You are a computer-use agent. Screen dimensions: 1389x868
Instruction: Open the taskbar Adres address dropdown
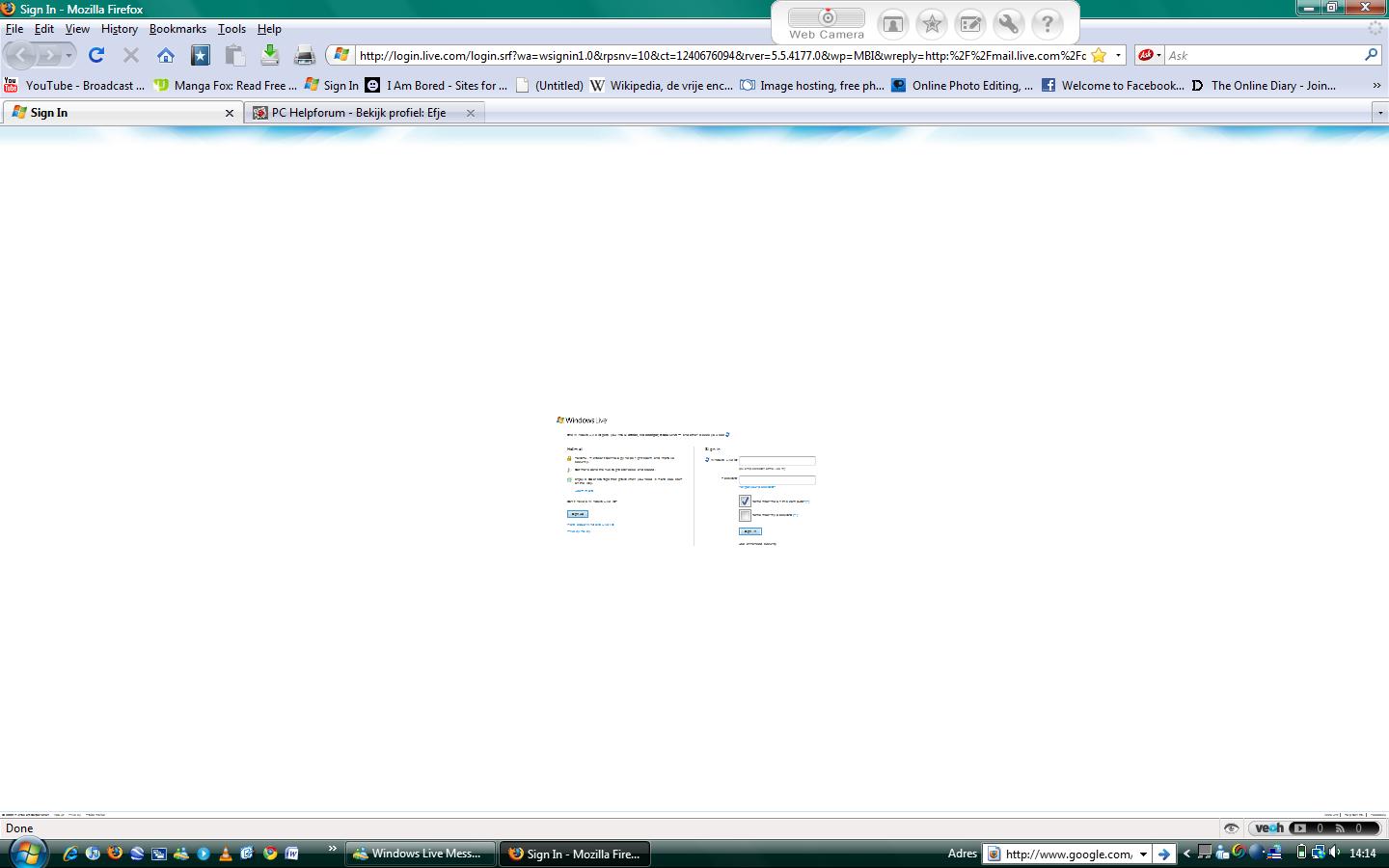click(x=1143, y=854)
